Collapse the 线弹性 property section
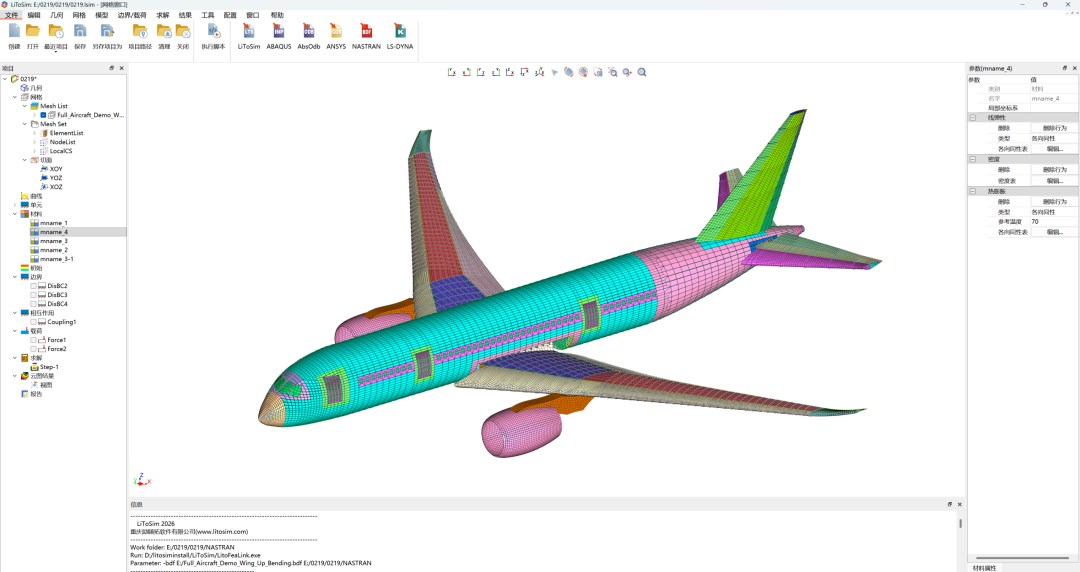Image resolution: width=1080 pixels, height=572 pixels. coord(973,118)
